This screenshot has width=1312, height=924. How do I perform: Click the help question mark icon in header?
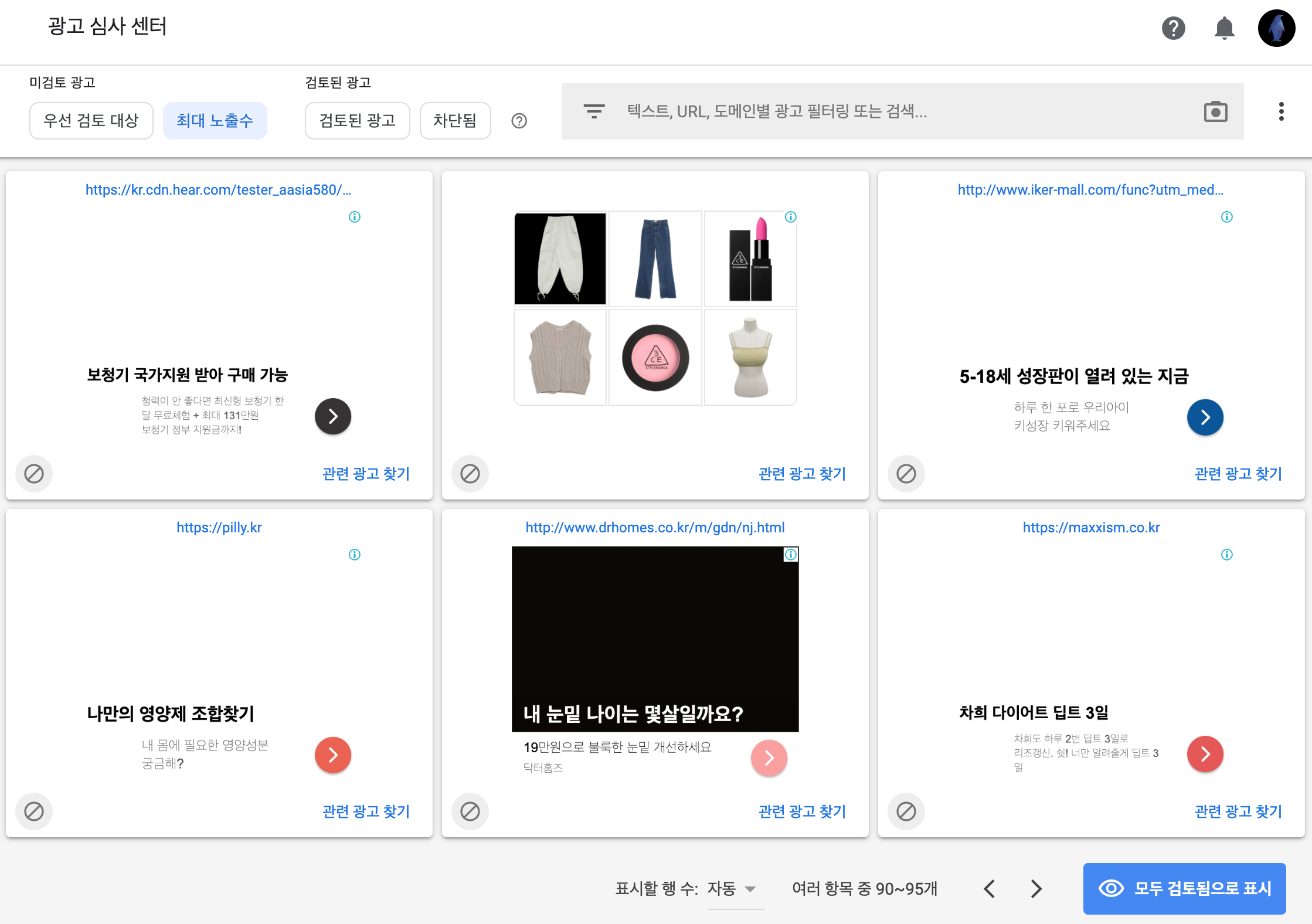coord(1173,28)
